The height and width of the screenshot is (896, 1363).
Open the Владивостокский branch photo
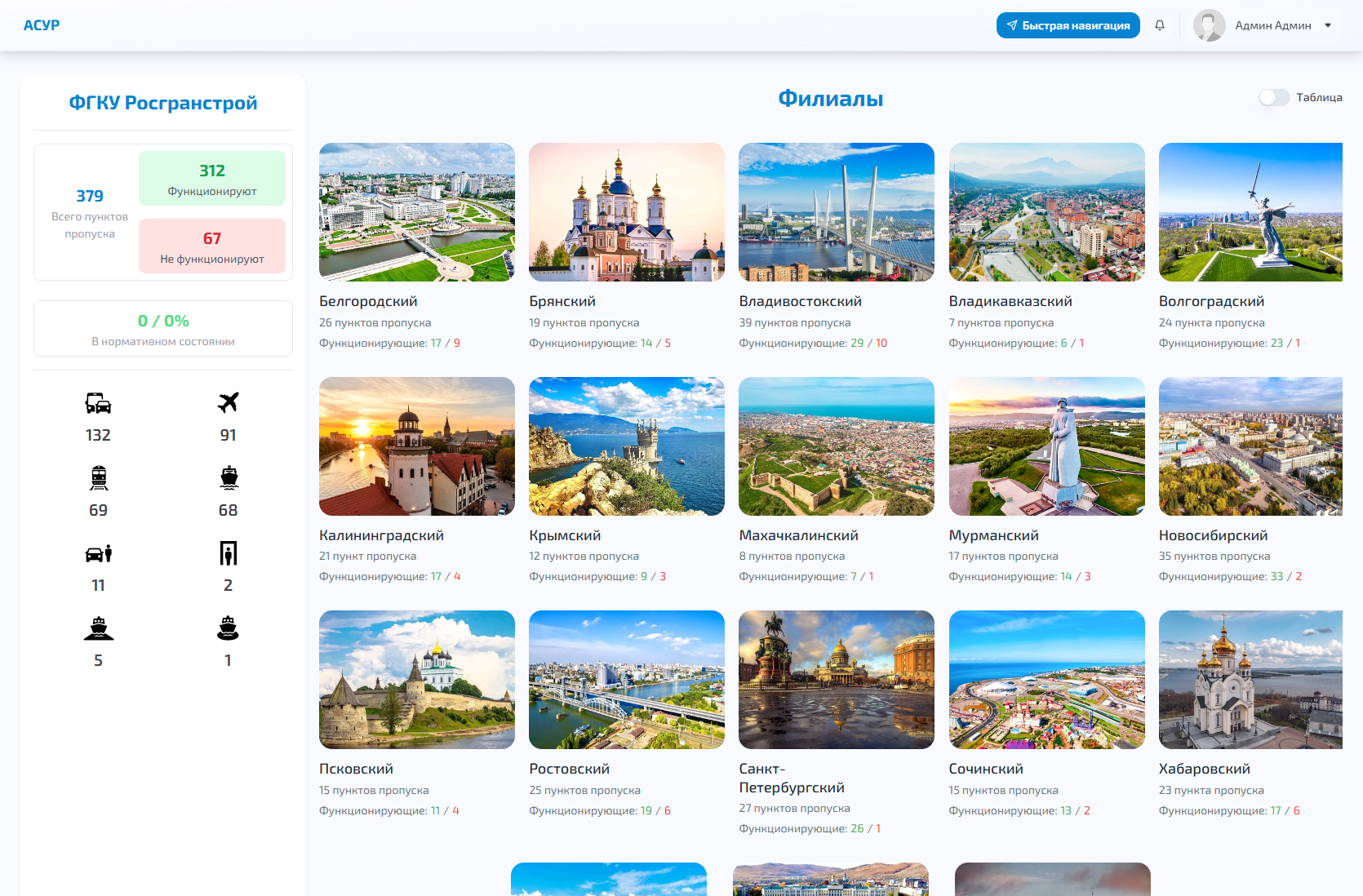point(836,212)
